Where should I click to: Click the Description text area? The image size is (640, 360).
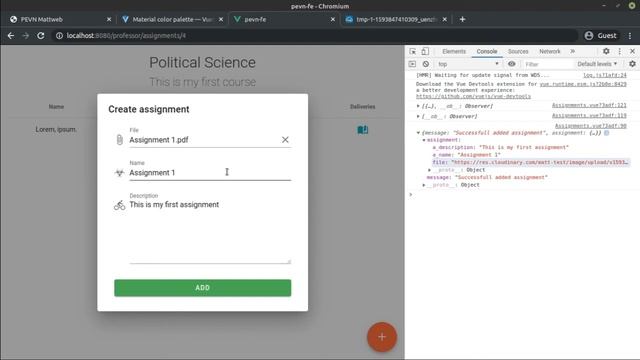210,232
